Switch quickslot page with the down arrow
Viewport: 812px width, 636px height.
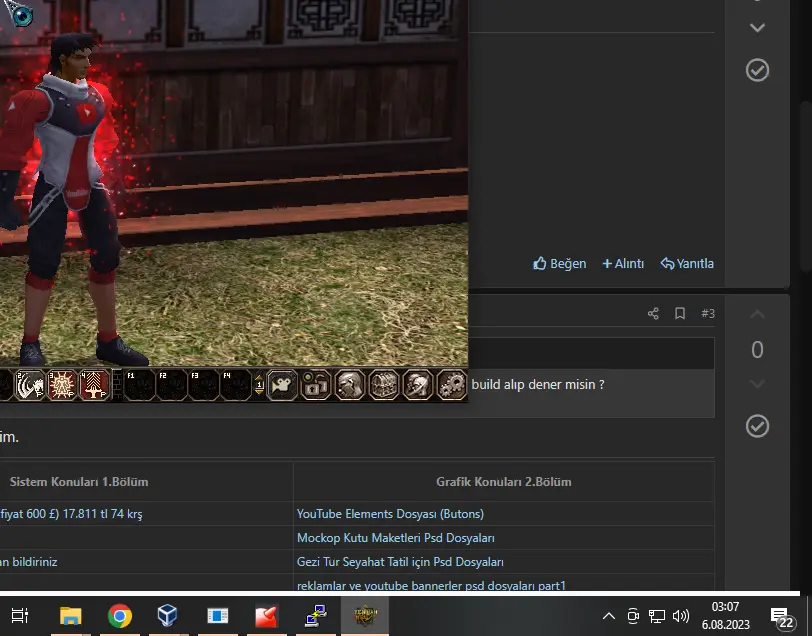click(259, 392)
